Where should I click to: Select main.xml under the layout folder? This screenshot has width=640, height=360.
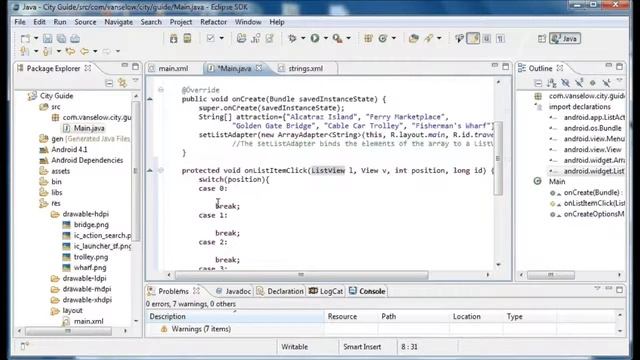pyautogui.click(x=88, y=321)
